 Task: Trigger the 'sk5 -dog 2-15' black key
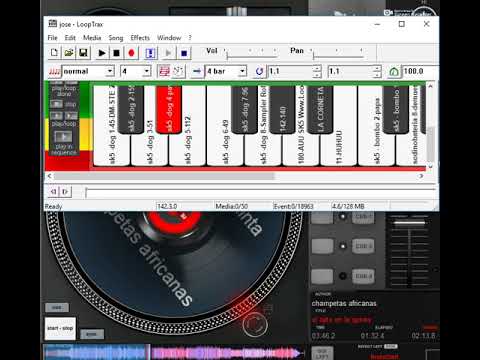tap(131, 109)
